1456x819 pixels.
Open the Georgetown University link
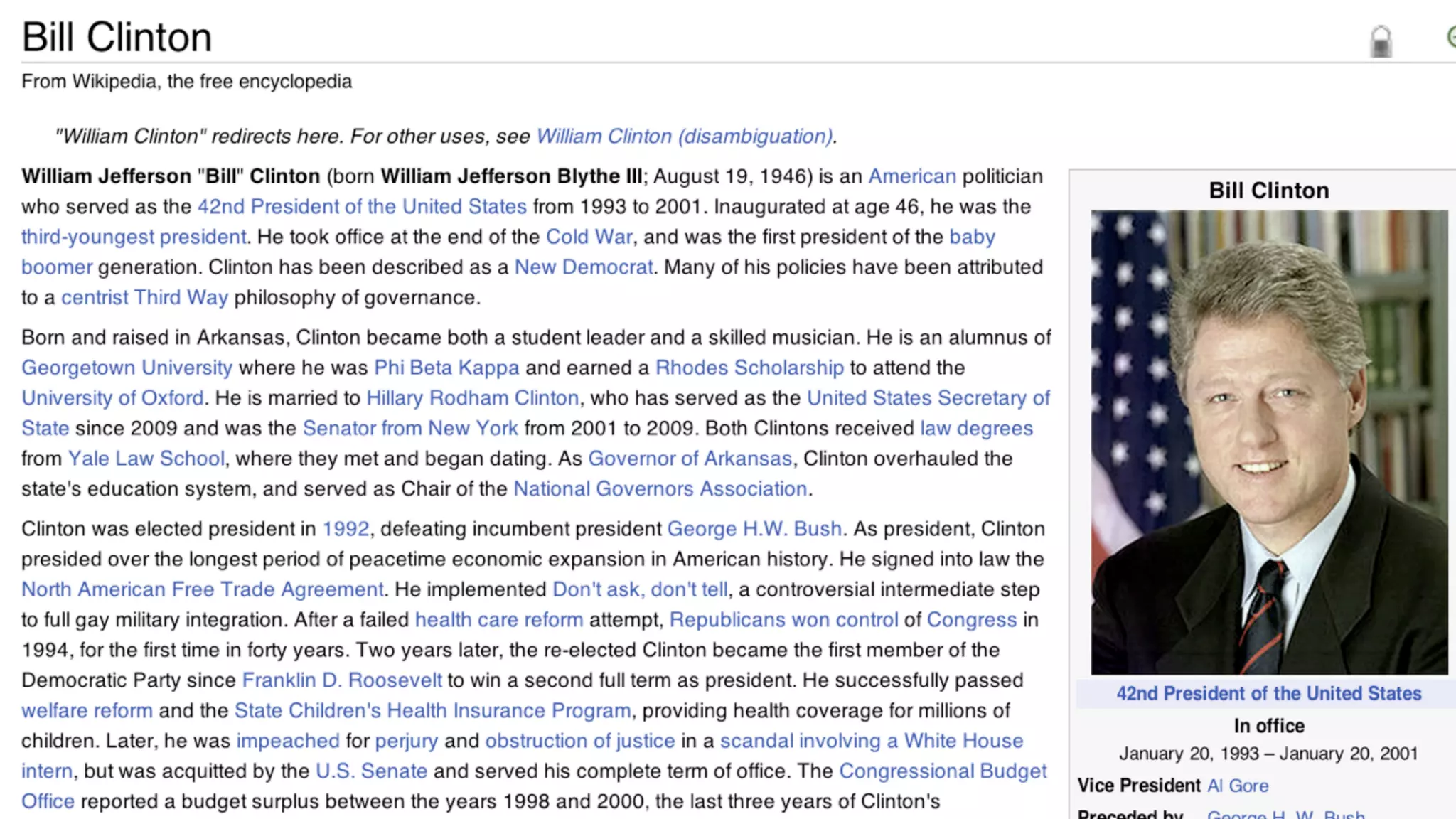point(127,368)
